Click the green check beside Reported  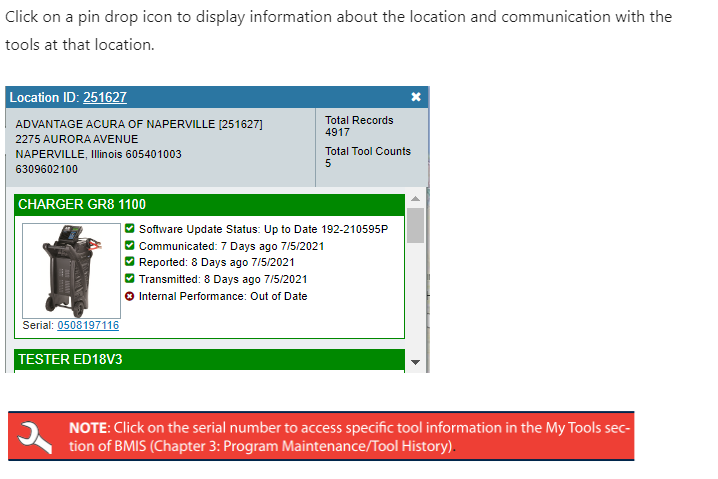pyautogui.click(x=130, y=263)
